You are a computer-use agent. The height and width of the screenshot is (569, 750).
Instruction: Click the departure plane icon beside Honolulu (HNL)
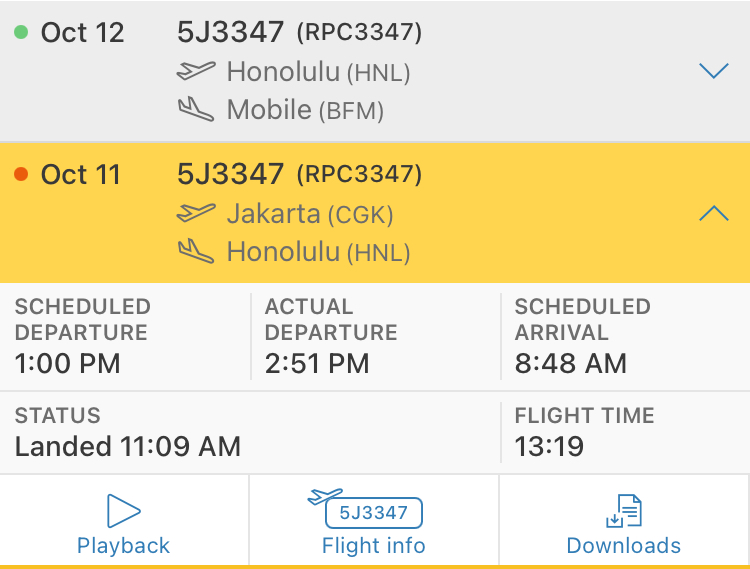pyautogui.click(x=196, y=71)
